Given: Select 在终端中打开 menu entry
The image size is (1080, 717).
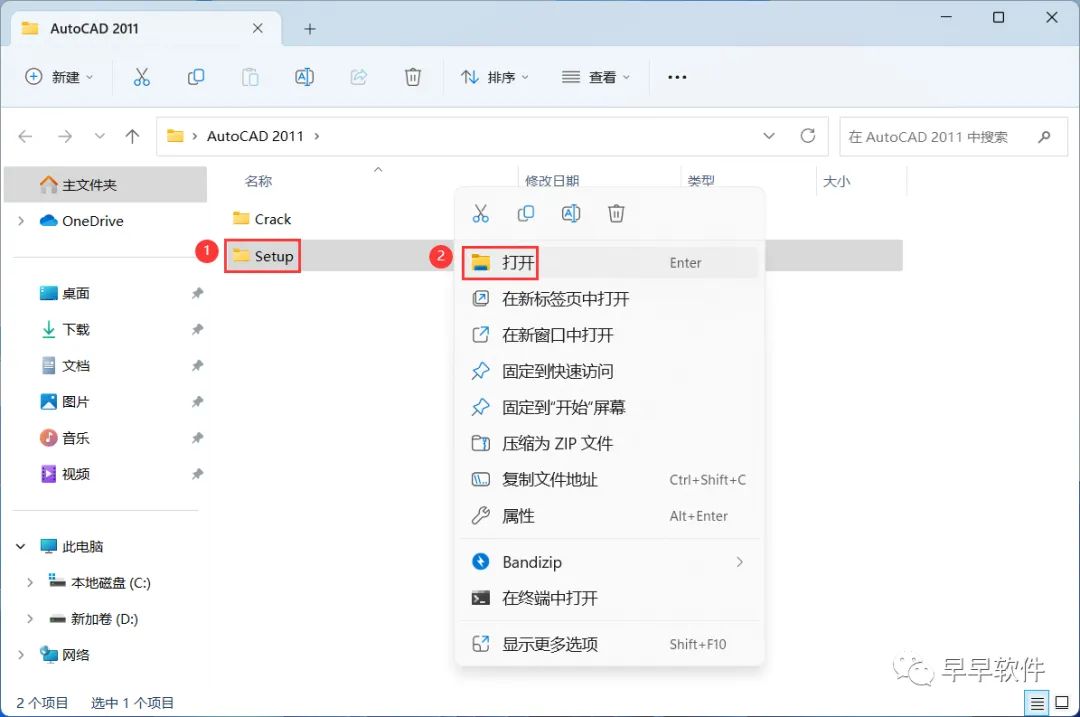Looking at the screenshot, I should (610, 598).
